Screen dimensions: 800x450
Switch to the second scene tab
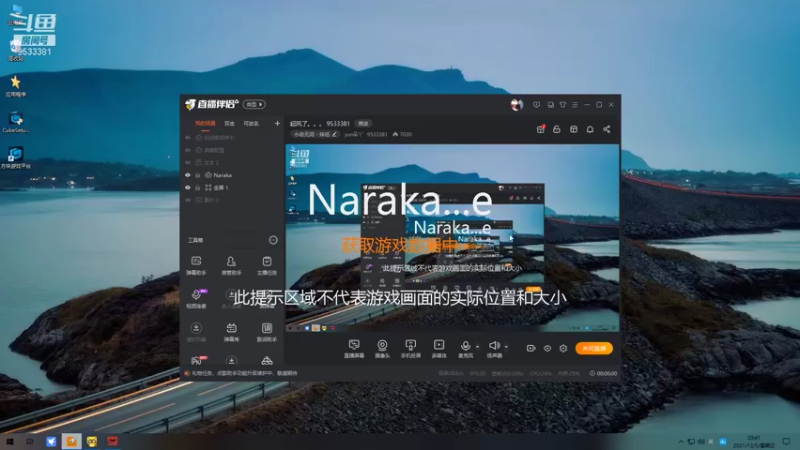click(230, 123)
